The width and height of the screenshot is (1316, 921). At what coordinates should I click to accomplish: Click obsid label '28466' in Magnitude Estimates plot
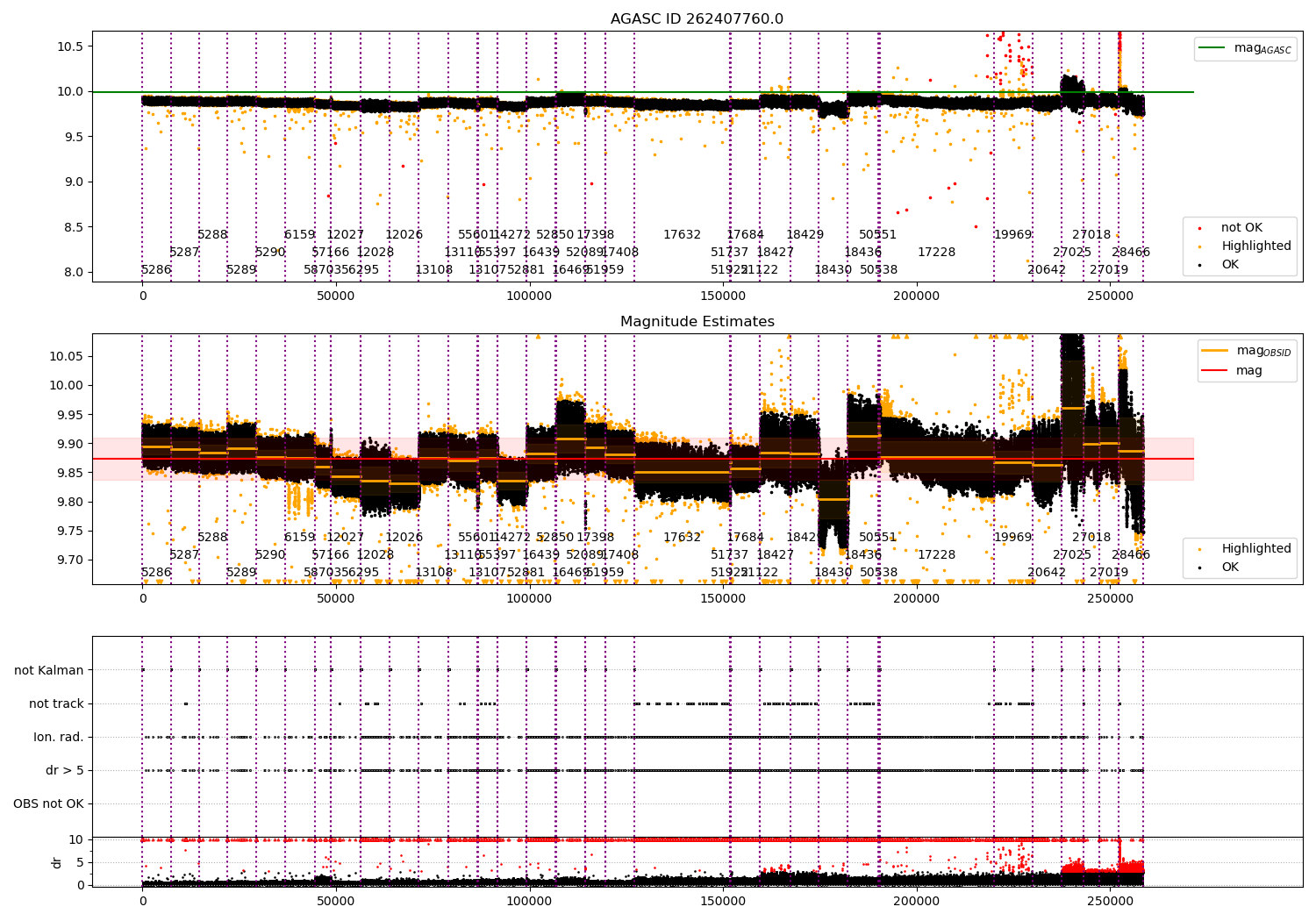click(x=1131, y=555)
